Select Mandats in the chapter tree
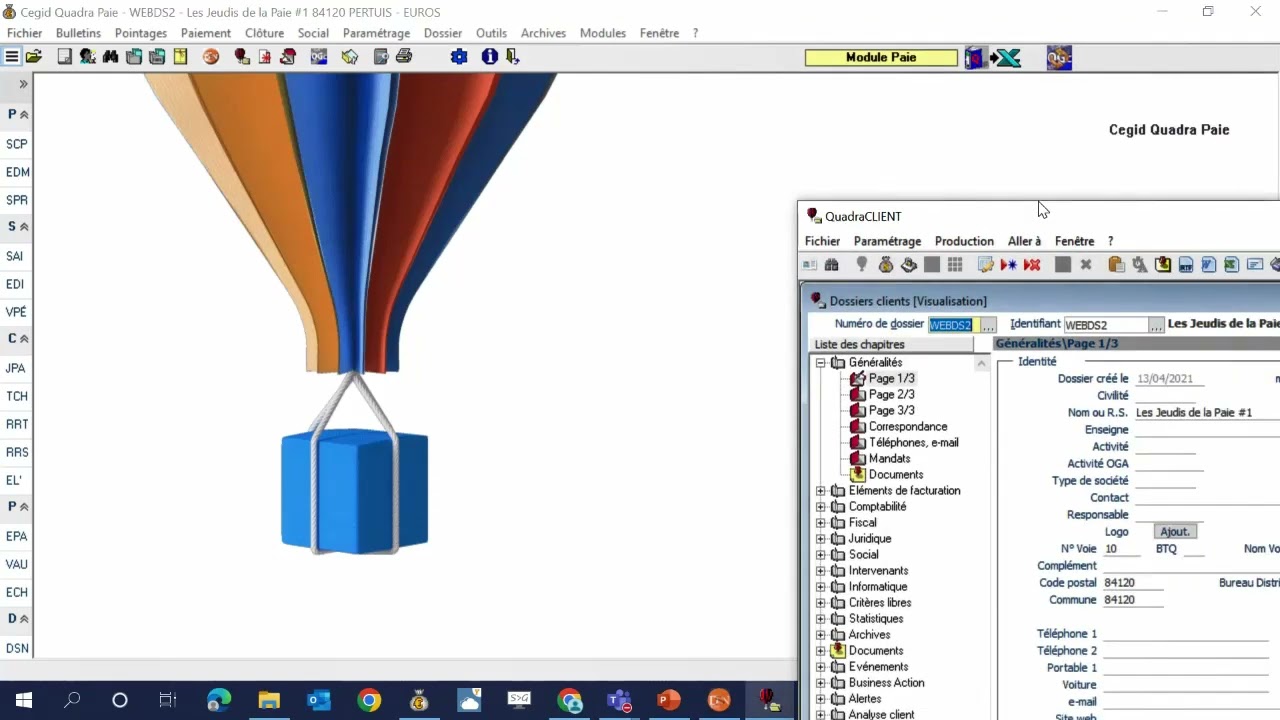 [889, 459]
